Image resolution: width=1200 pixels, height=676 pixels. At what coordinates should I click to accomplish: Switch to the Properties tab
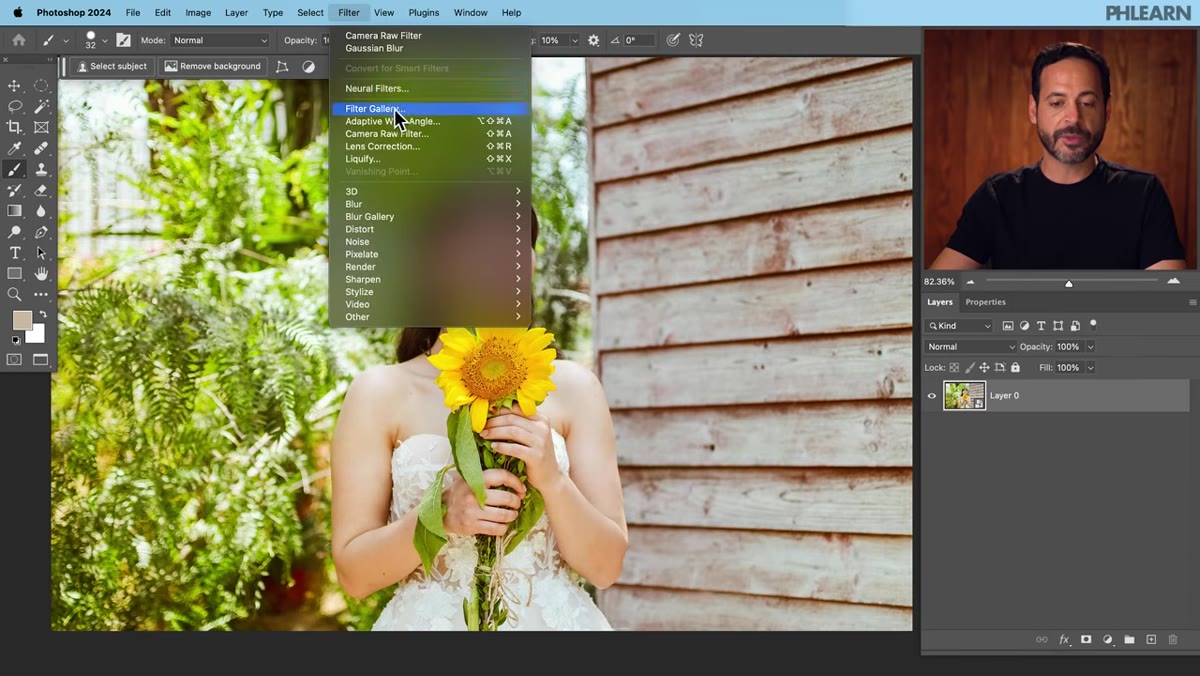[985, 302]
